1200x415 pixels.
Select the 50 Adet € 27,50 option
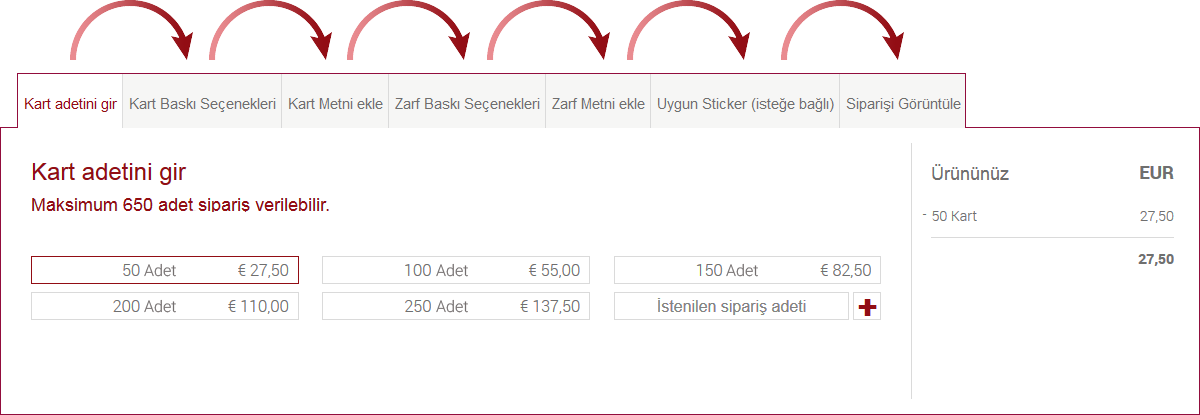tap(165, 270)
